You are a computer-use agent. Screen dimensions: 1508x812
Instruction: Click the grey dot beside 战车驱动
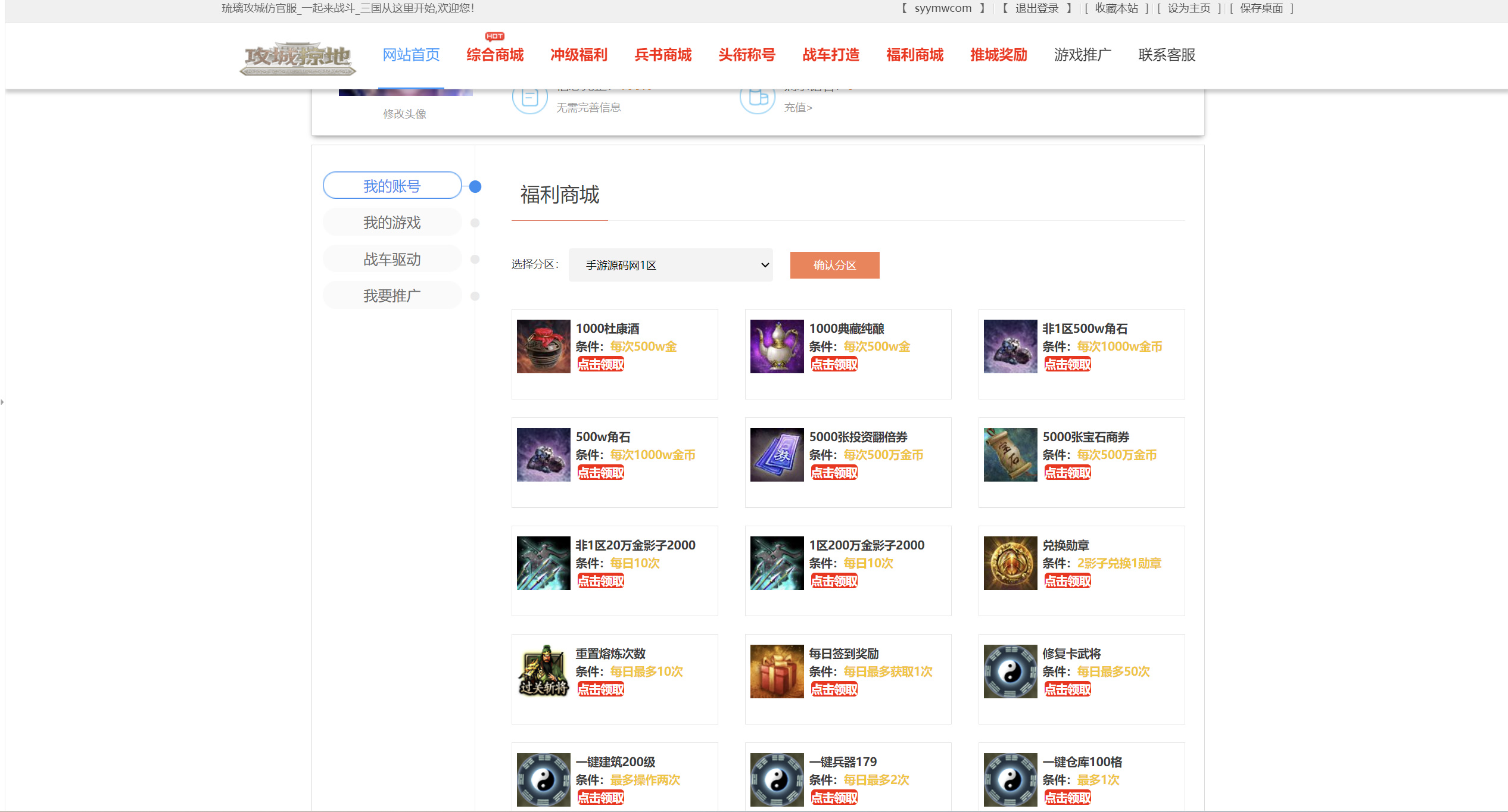(x=475, y=259)
